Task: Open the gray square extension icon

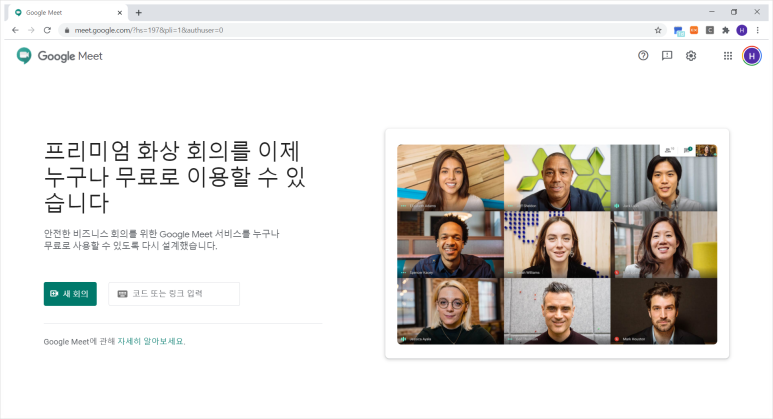Action: coord(710,30)
